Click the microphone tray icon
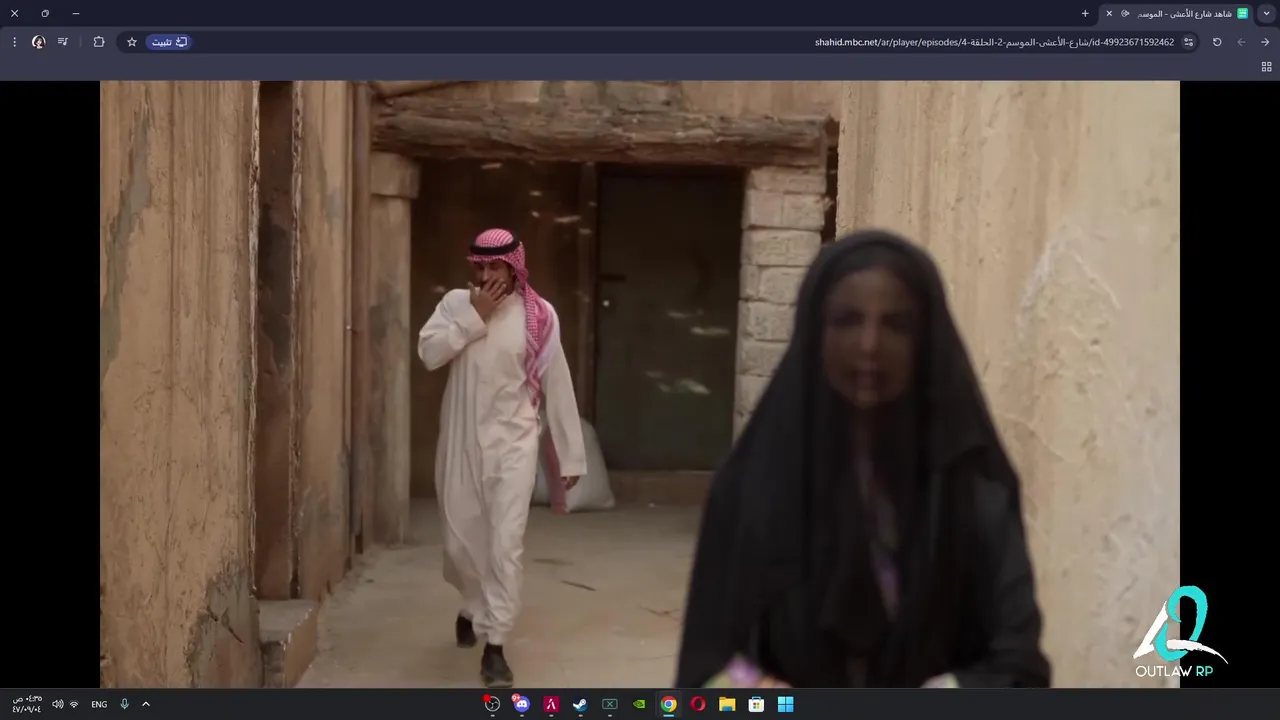1280x720 pixels. [125, 704]
